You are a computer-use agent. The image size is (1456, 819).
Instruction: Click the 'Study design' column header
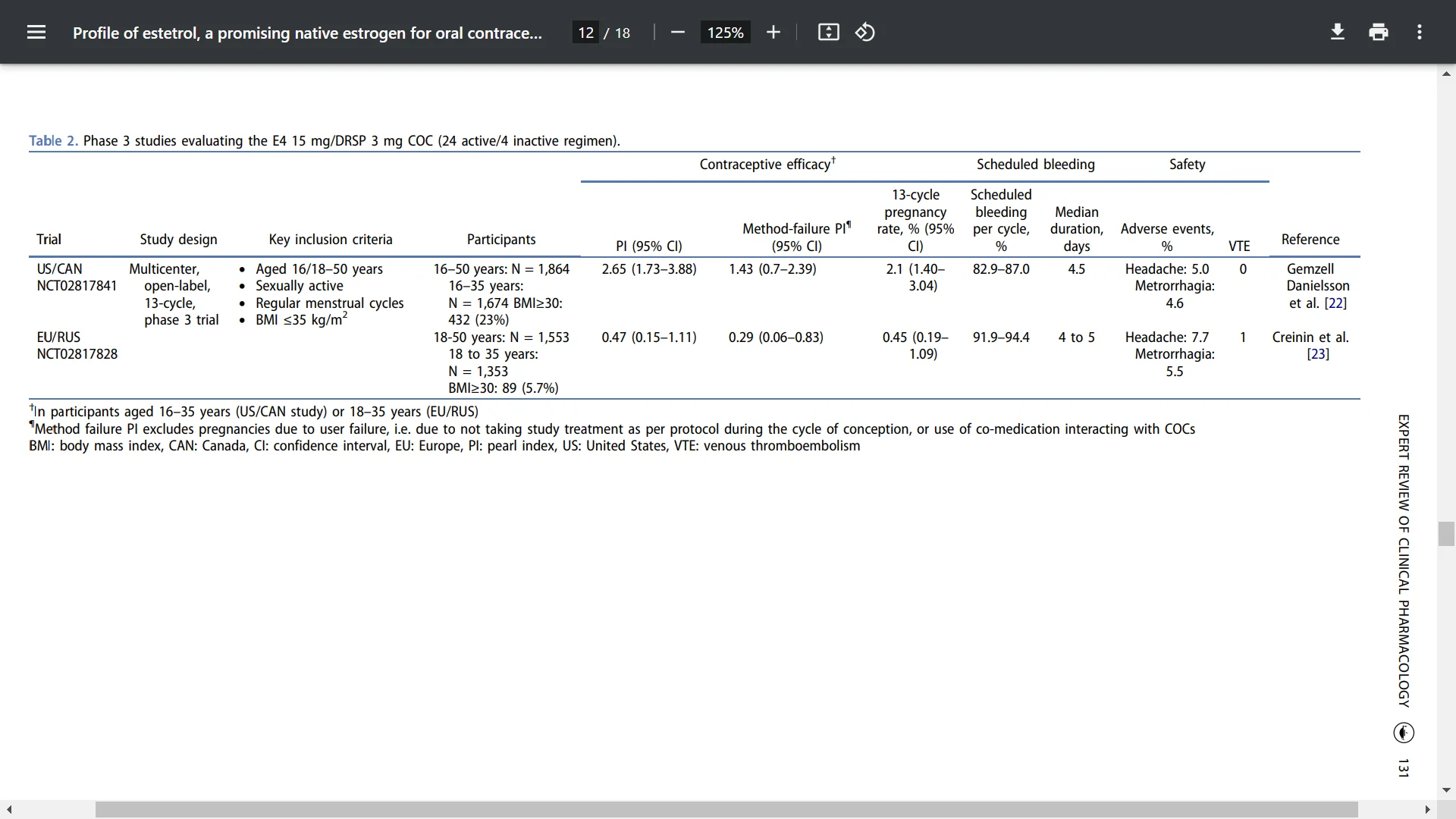click(178, 240)
